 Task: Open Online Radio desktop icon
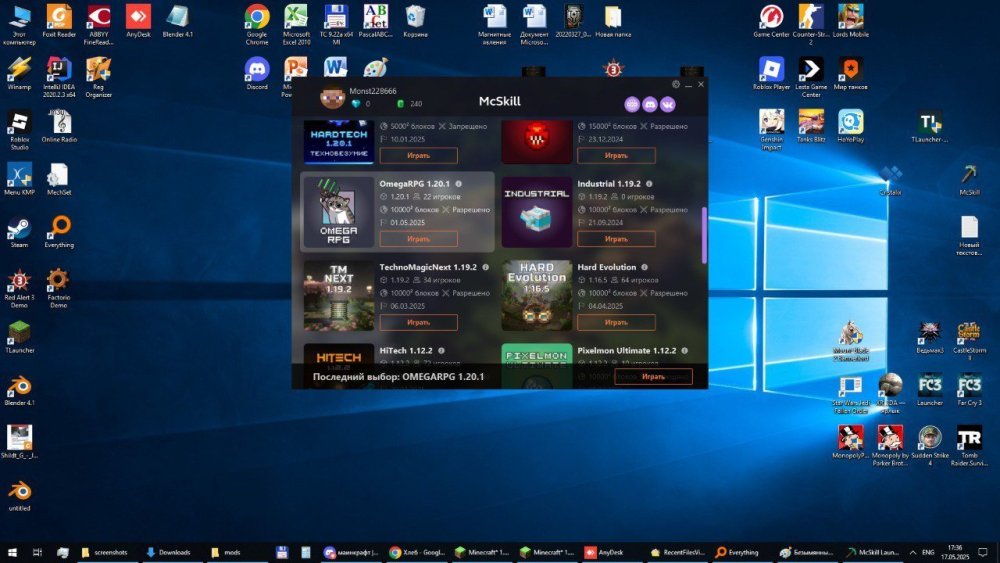[59, 126]
